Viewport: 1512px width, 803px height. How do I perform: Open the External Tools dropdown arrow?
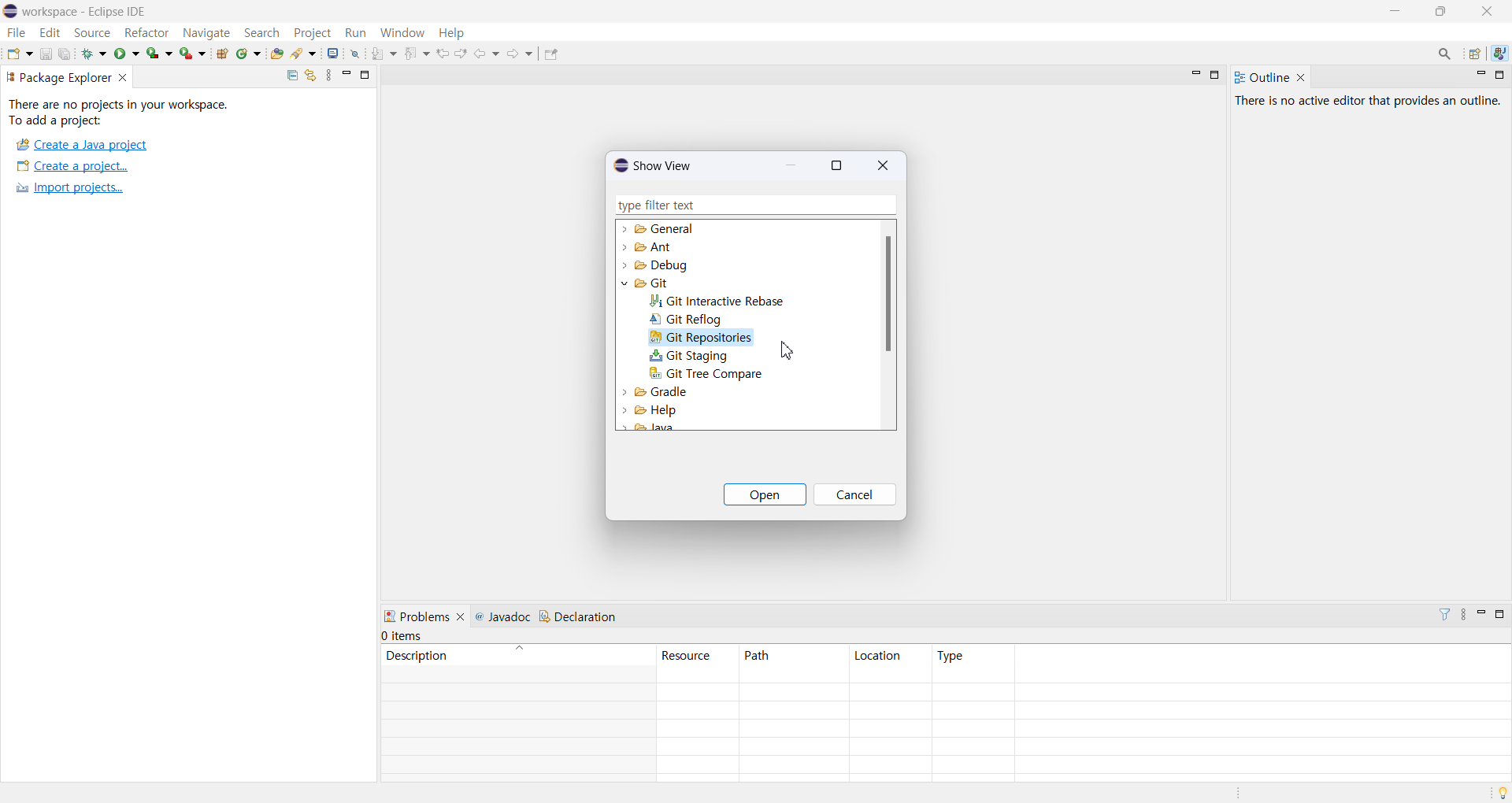tap(202, 54)
